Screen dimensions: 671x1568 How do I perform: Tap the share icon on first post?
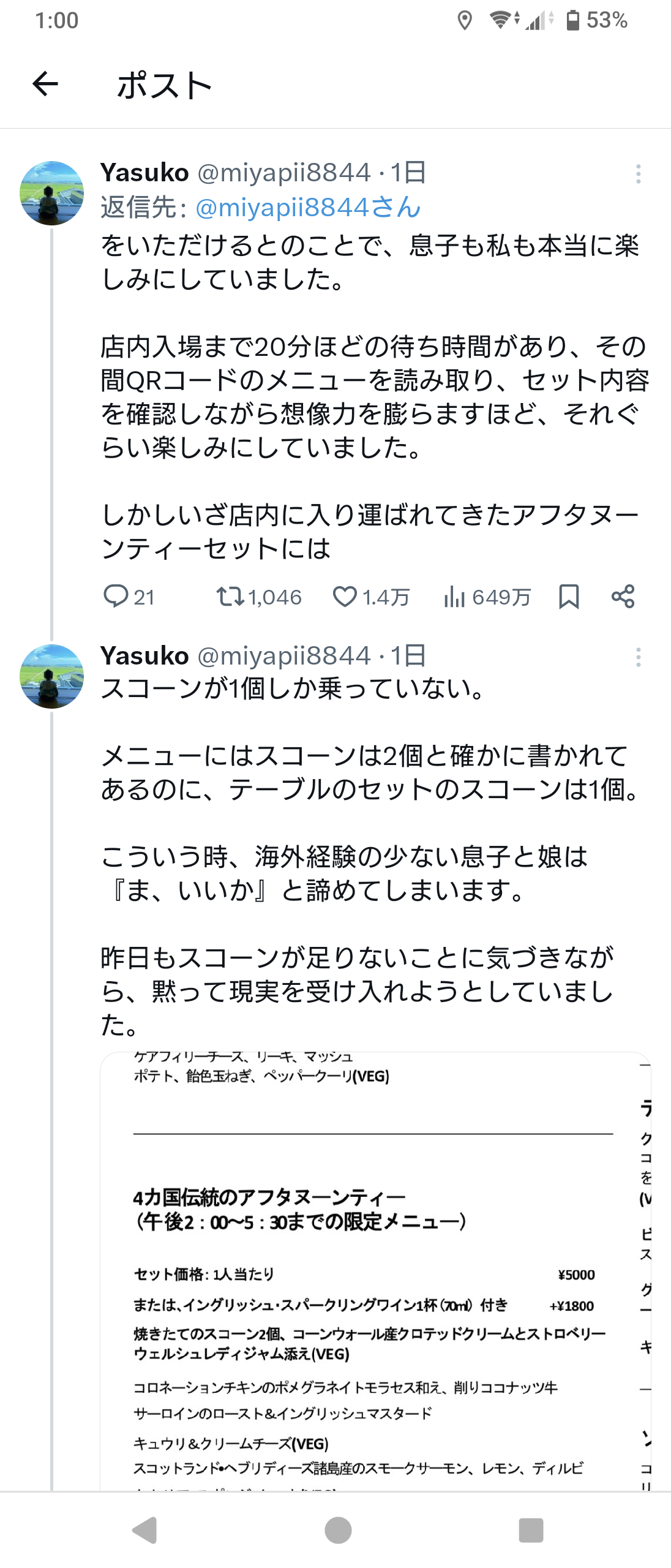pyautogui.click(x=623, y=596)
